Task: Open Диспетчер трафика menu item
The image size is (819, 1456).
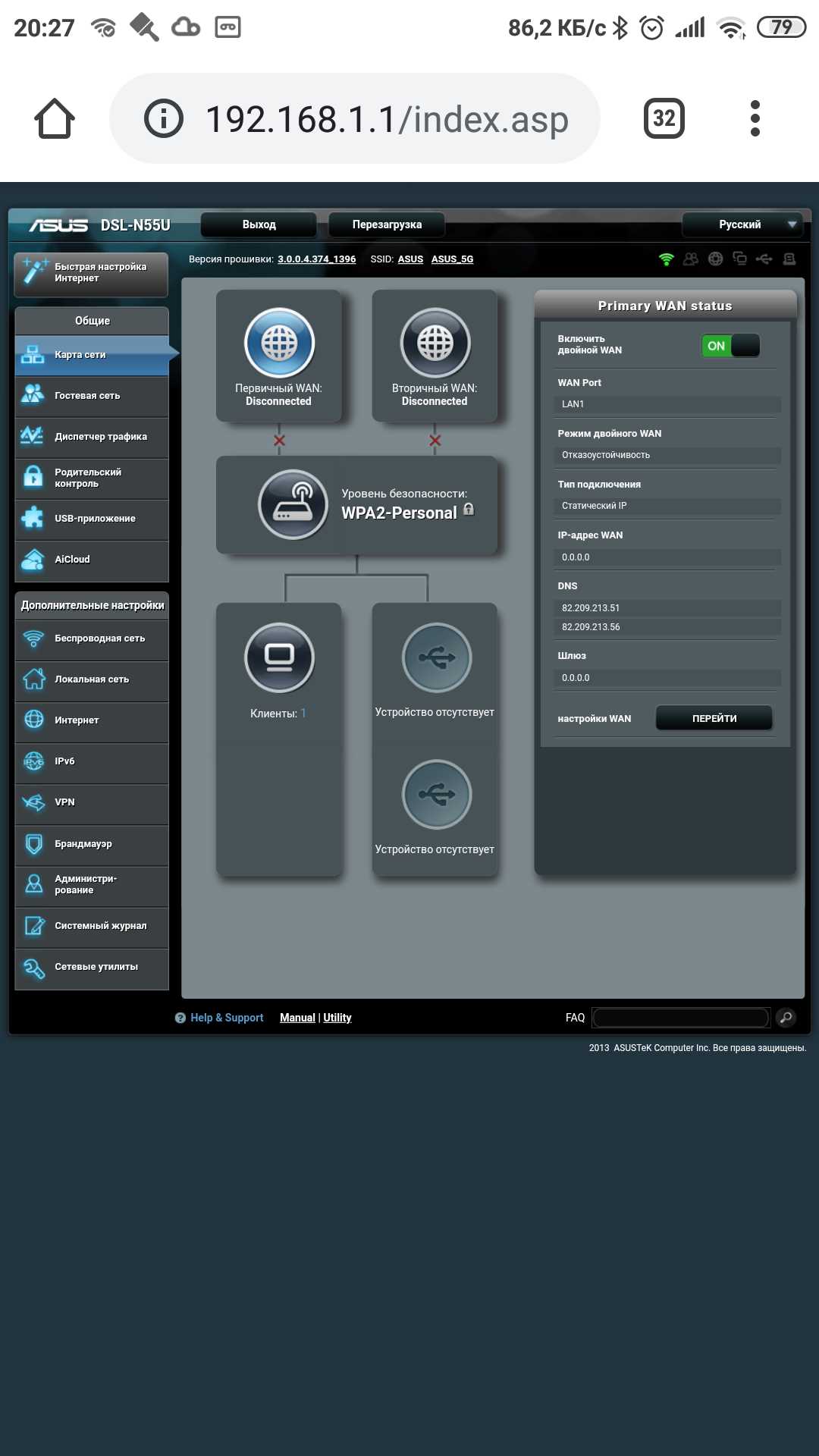Action: [x=92, y=437]
